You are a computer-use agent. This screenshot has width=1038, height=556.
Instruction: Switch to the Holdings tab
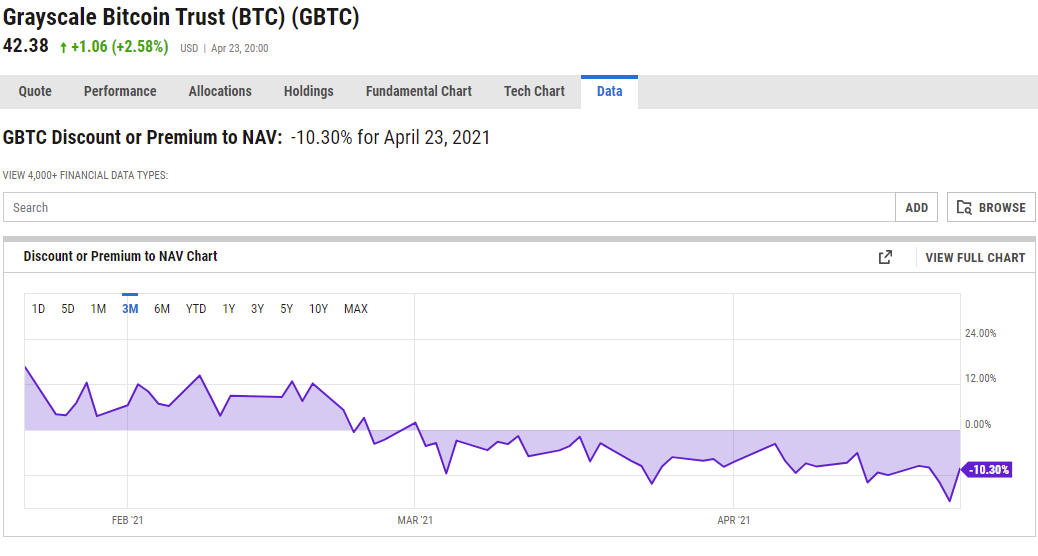click(308, 91)
